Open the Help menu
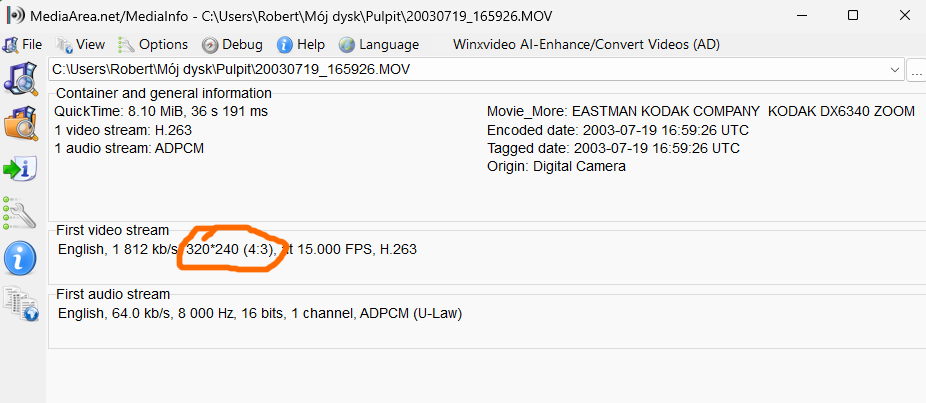Image resolution: width=926 pixels, height=403 pixels. 301,44
